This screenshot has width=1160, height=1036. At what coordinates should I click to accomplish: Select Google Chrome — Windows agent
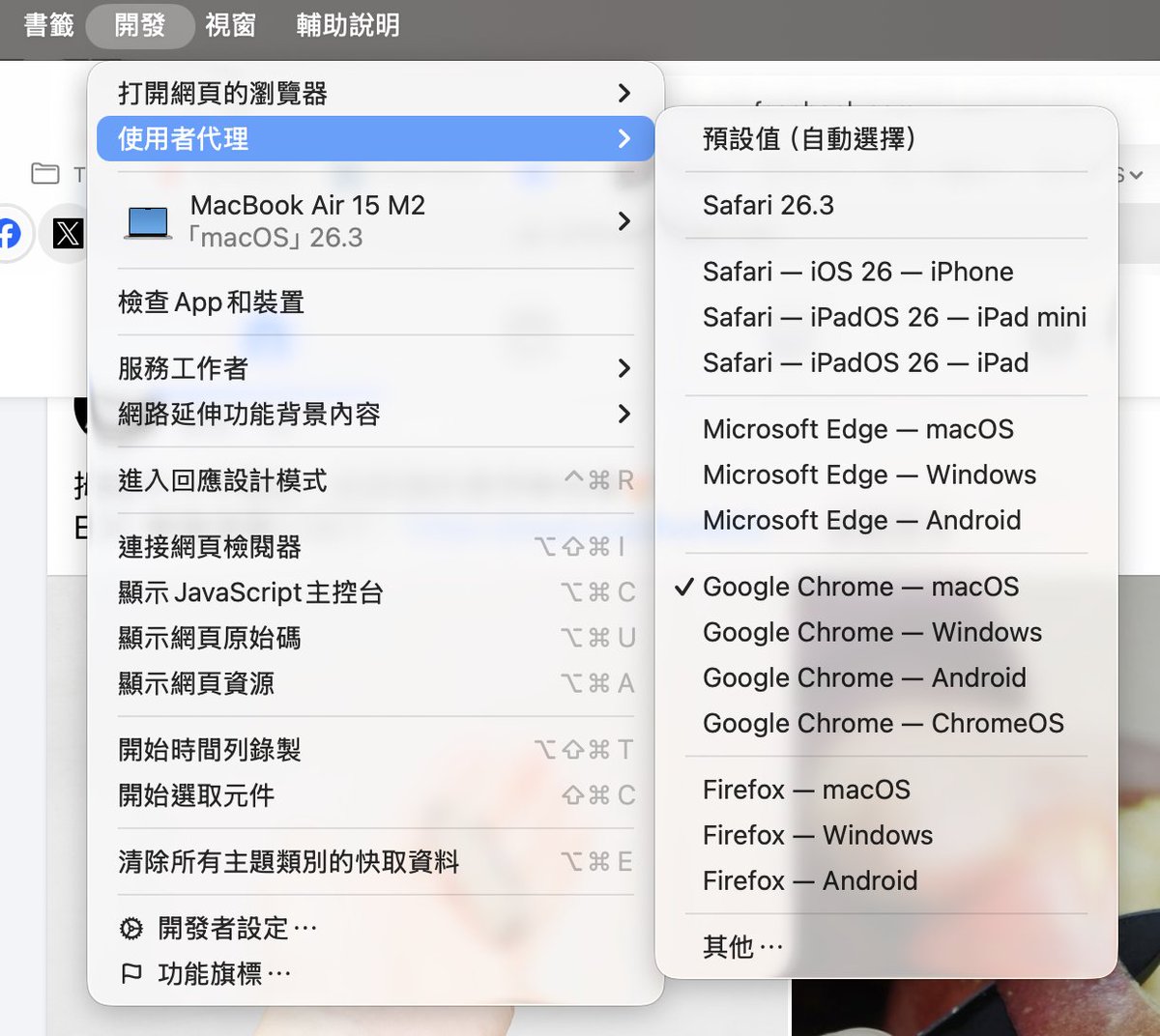tap(885, 632)
